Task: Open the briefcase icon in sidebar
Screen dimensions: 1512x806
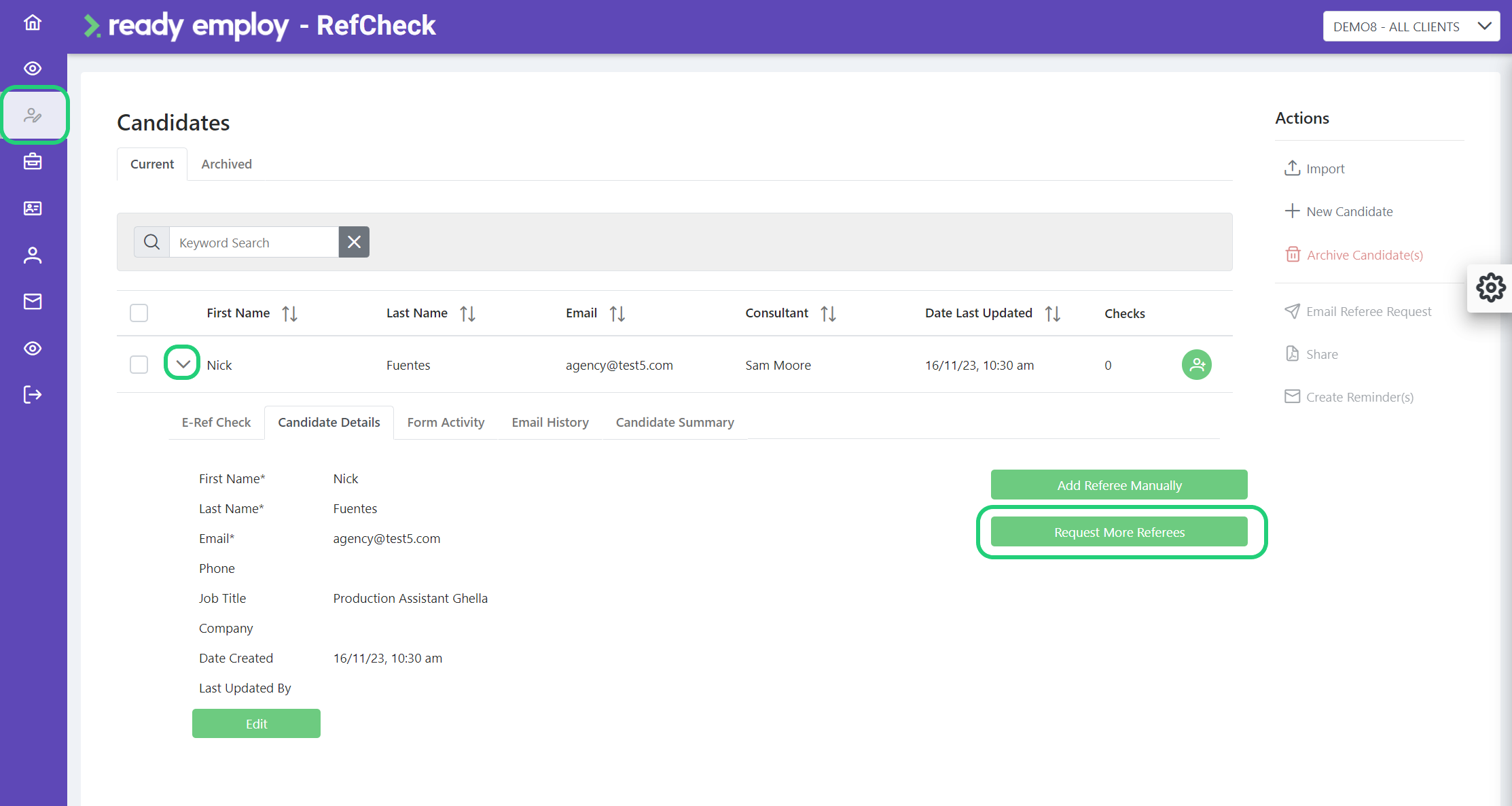Action: (x=33, y=162)
